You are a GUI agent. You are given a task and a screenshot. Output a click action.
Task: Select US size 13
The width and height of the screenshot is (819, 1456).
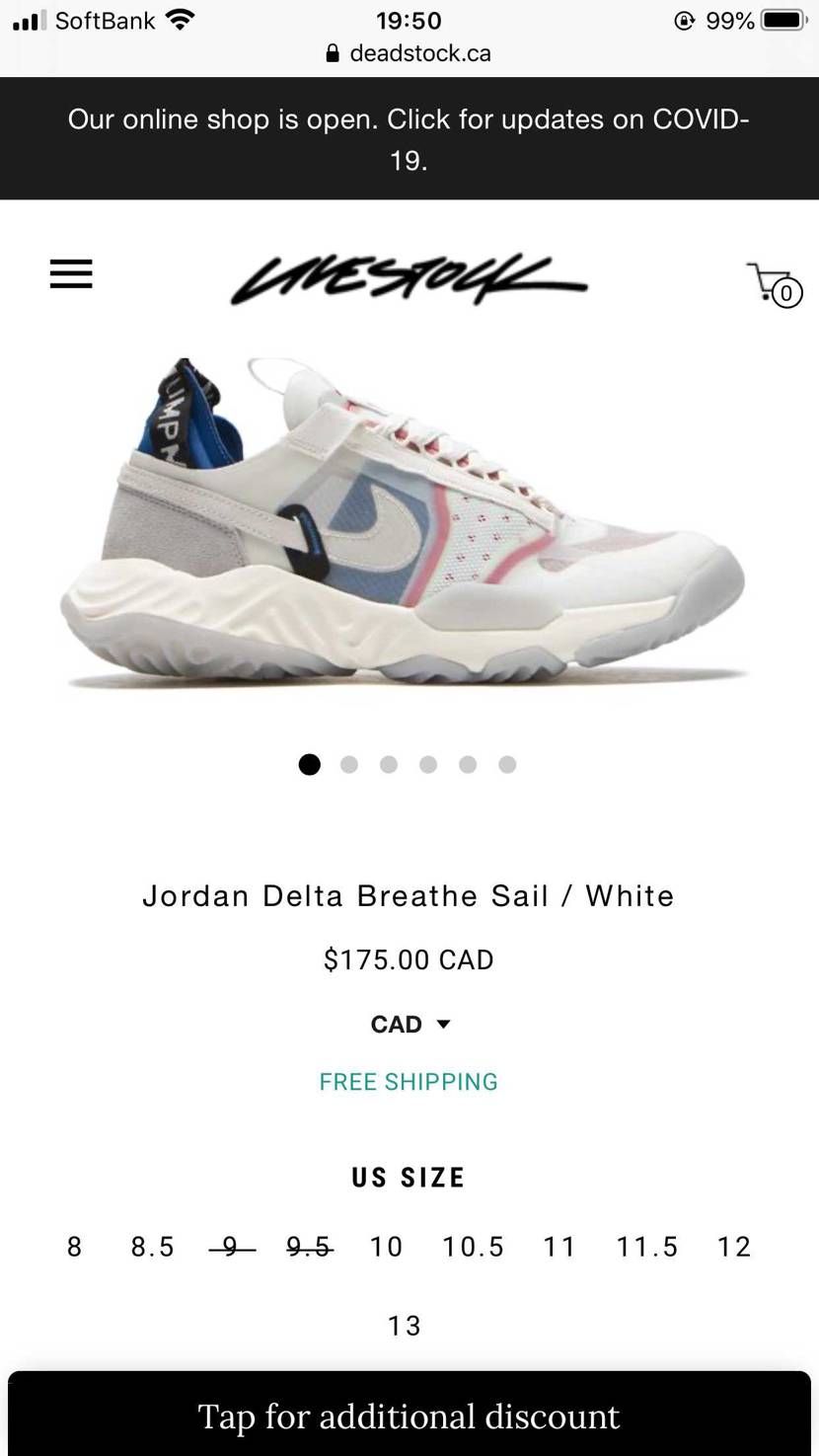[405, 1326]
